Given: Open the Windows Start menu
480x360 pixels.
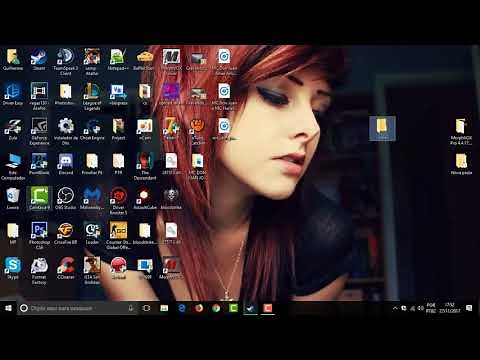Looking at the screenshot, I should coord(8,308).
